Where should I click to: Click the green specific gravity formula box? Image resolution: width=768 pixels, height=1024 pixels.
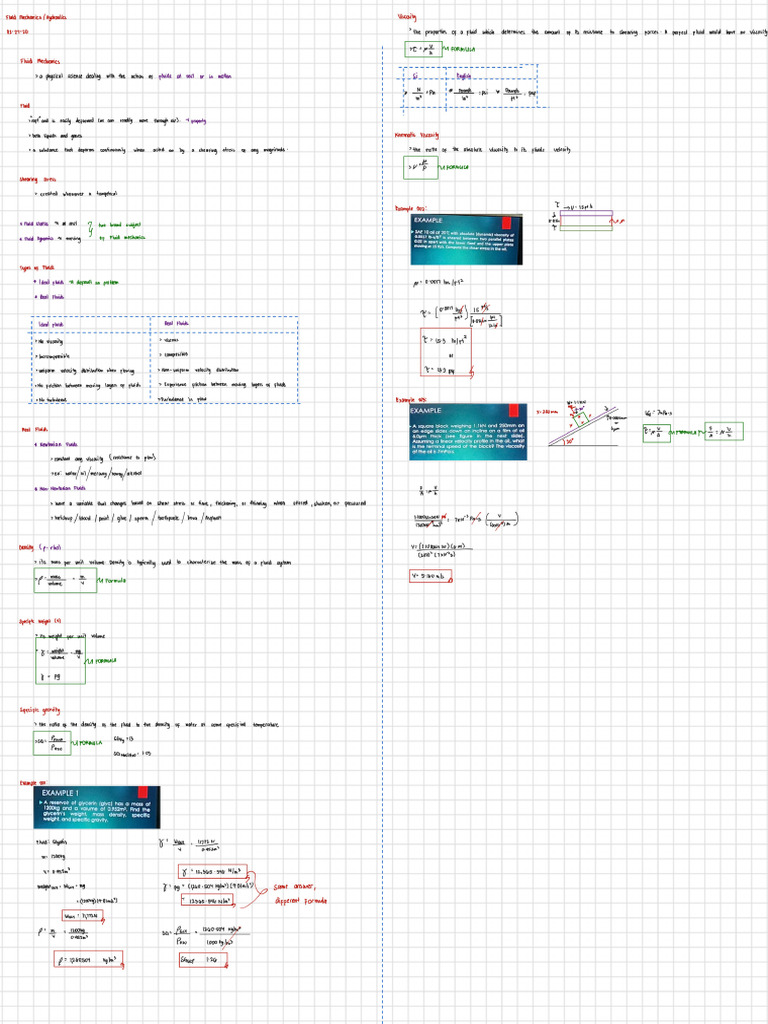[52, 743]
